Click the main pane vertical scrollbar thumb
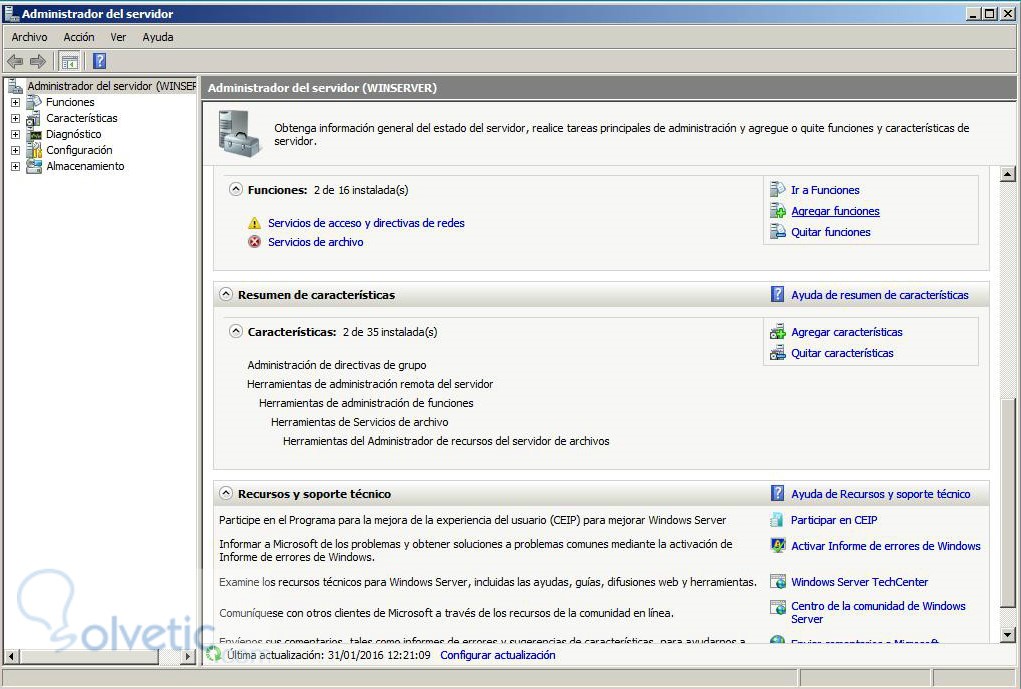Viewport: 1021px width, 689px height. [x=1007, y=503]
